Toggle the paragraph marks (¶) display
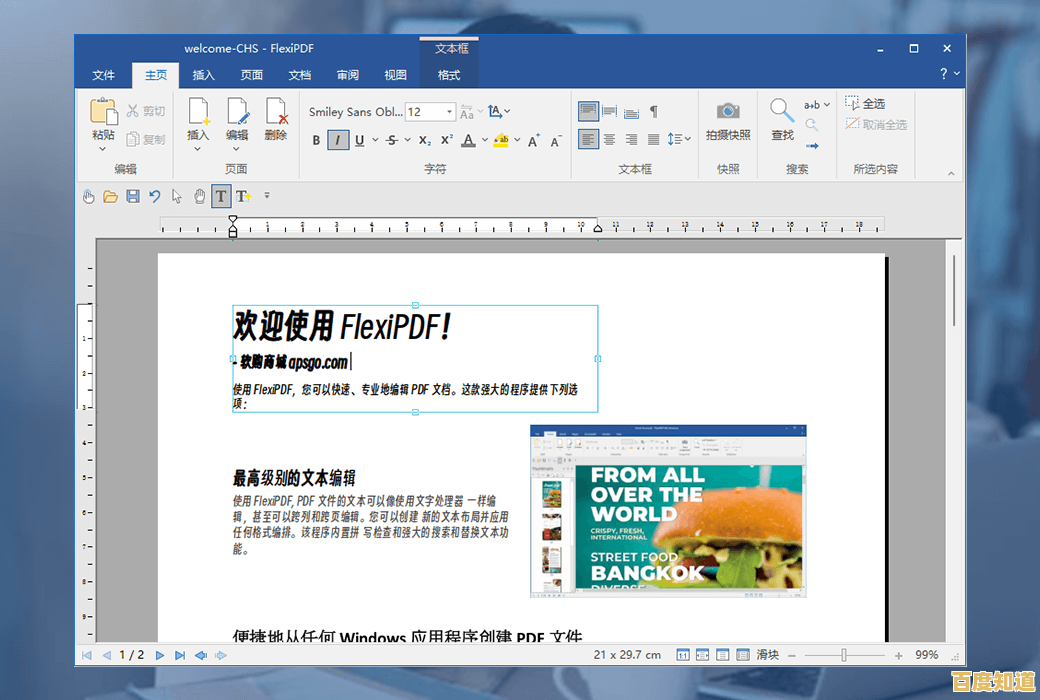This screenshot has height=700, width=1040. 655,110
